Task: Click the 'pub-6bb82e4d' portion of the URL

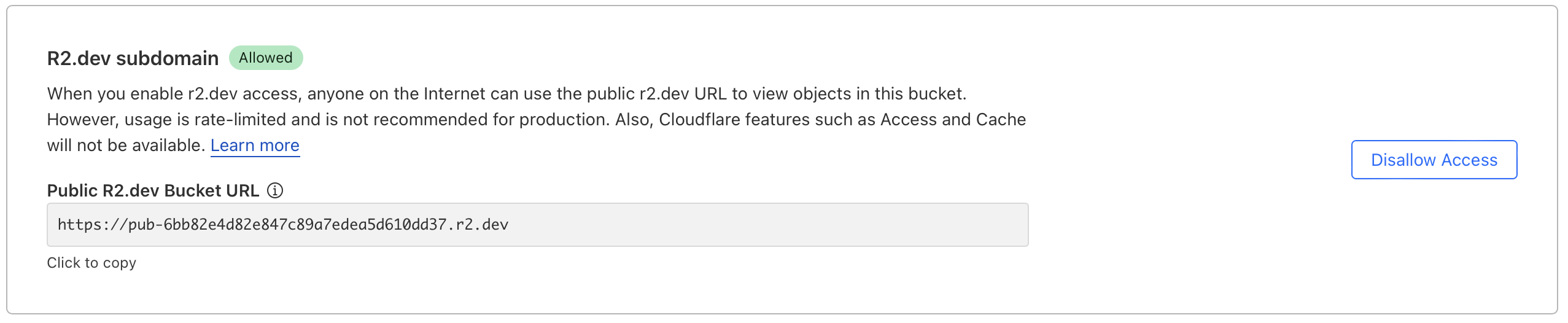Action: click(190, 225)
